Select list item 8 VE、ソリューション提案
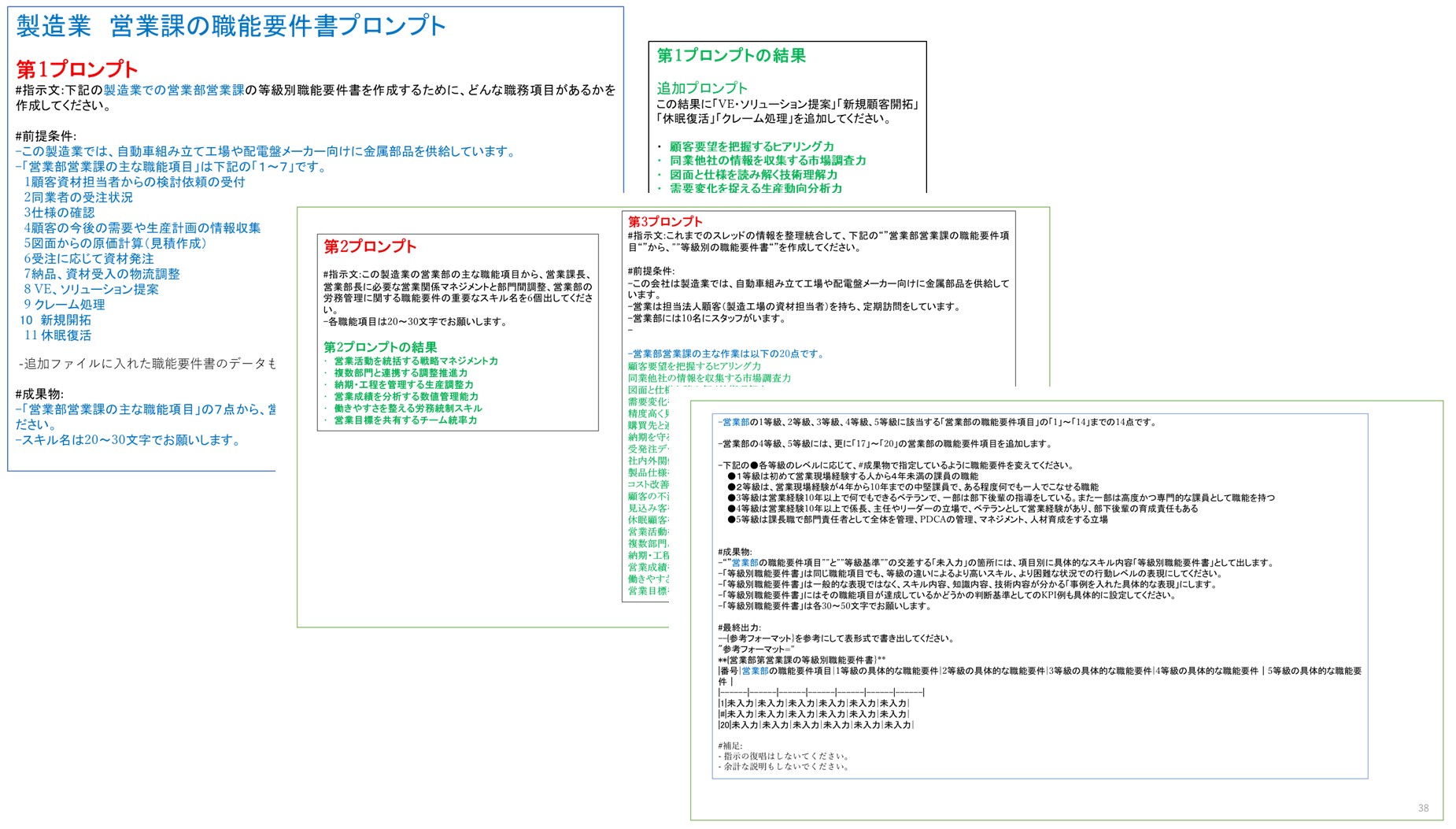The width and height of the screenshot is (1456, 829). [x=91, y=290]
